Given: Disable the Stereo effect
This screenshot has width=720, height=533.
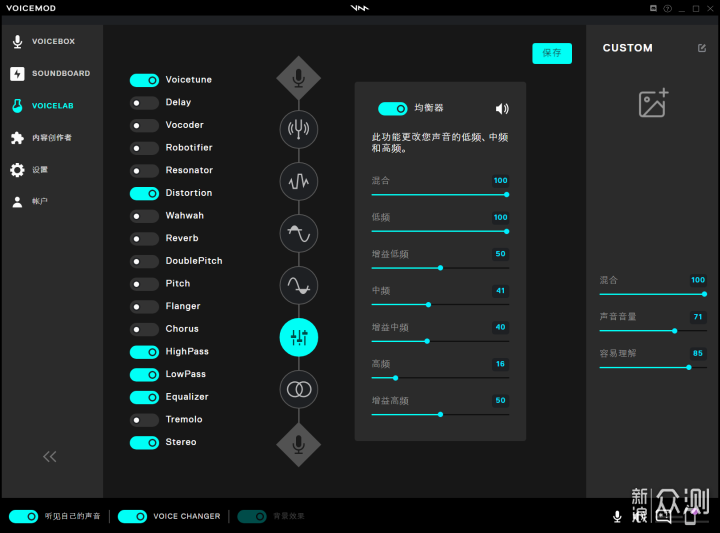Looking at the screenshot, I should click(x=144, y=443).
